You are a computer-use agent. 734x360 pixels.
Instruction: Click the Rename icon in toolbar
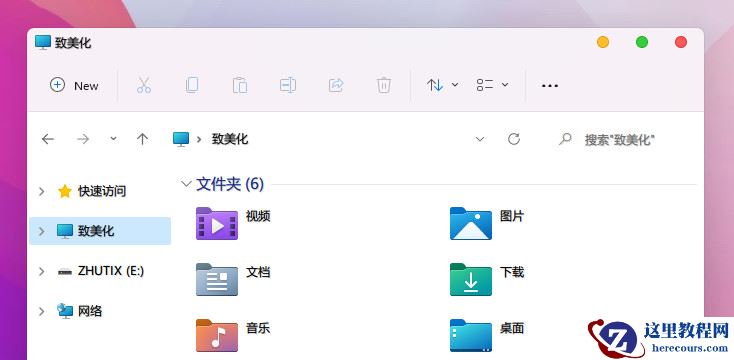288,85
